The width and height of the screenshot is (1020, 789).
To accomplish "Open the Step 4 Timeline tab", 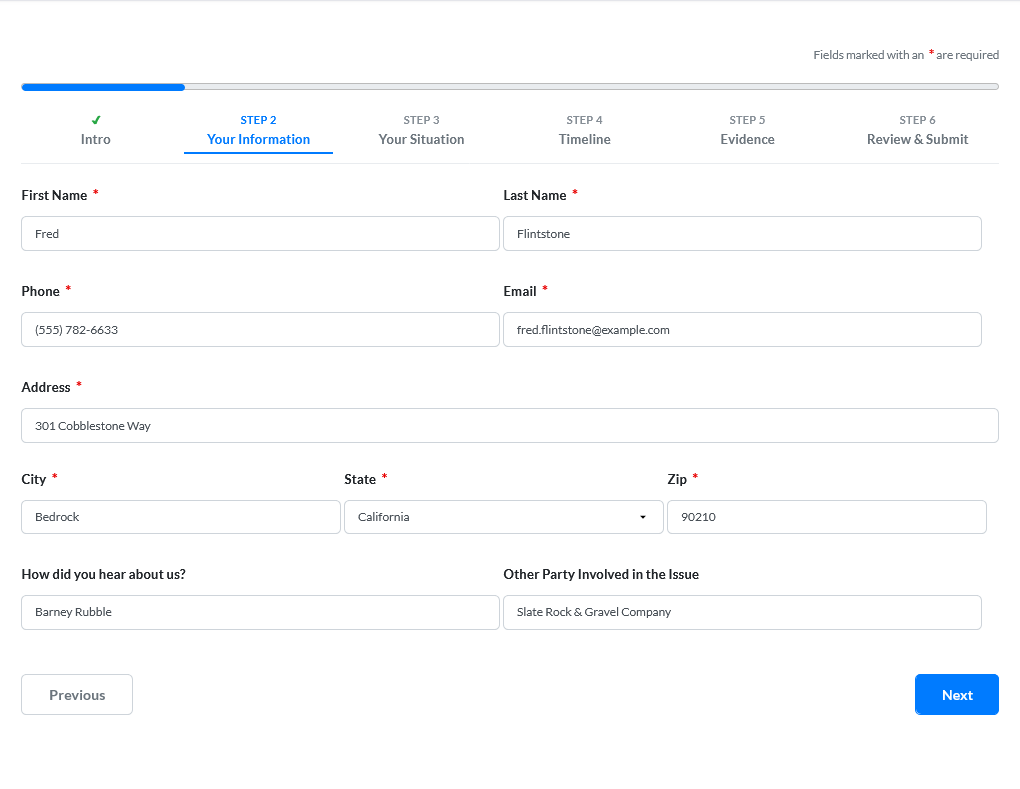I will [584, 130].
